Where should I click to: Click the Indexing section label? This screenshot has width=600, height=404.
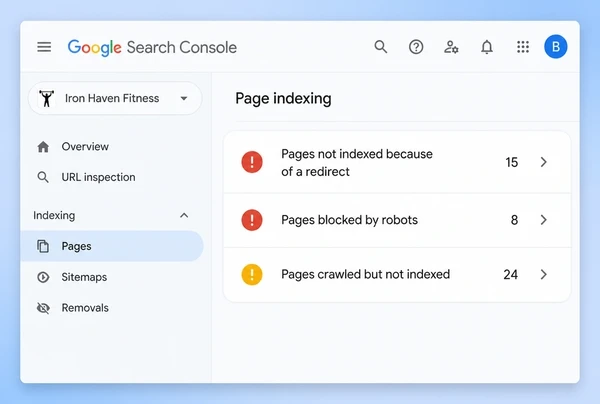tap(54, 215)
